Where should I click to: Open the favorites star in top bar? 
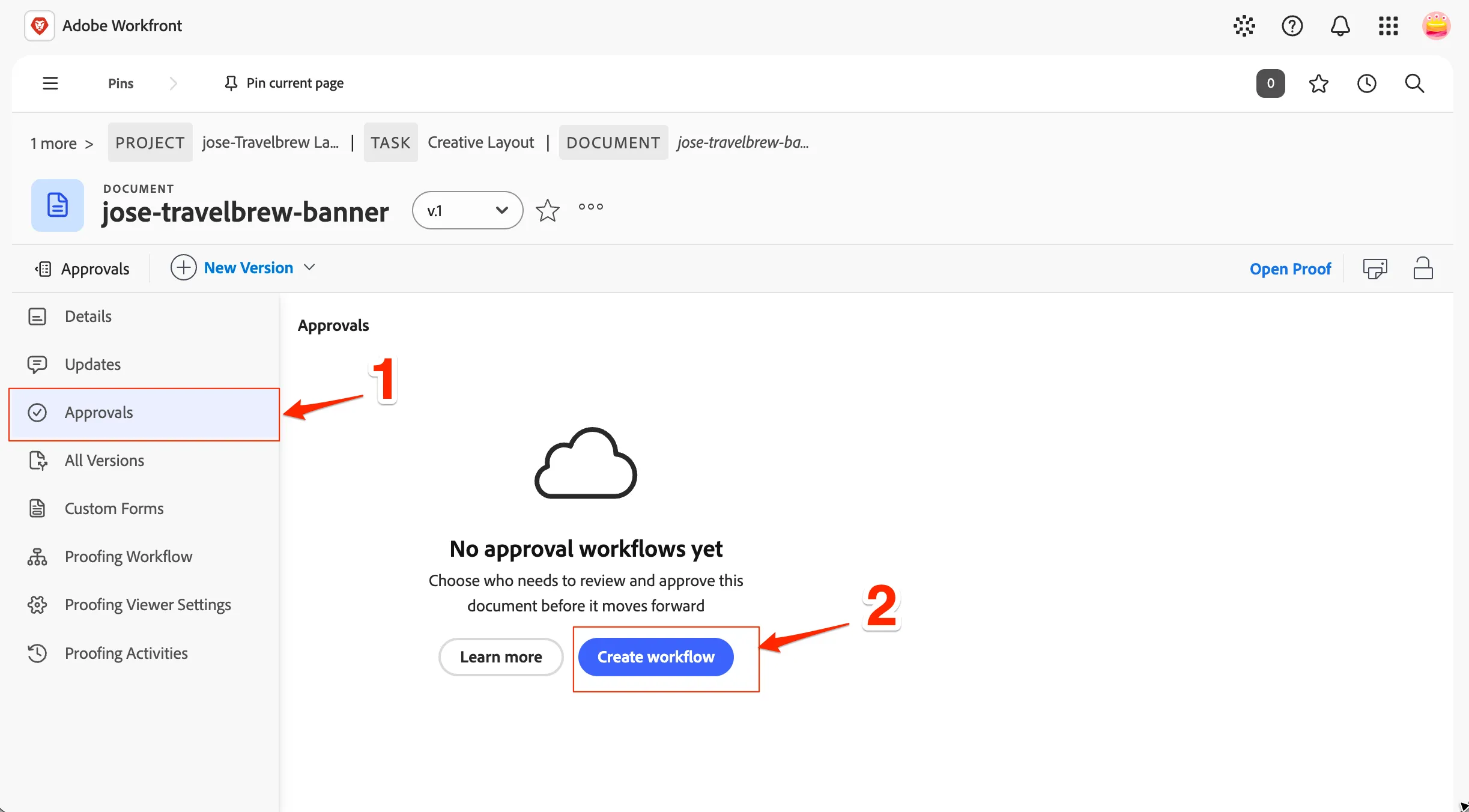(1318, 83)
